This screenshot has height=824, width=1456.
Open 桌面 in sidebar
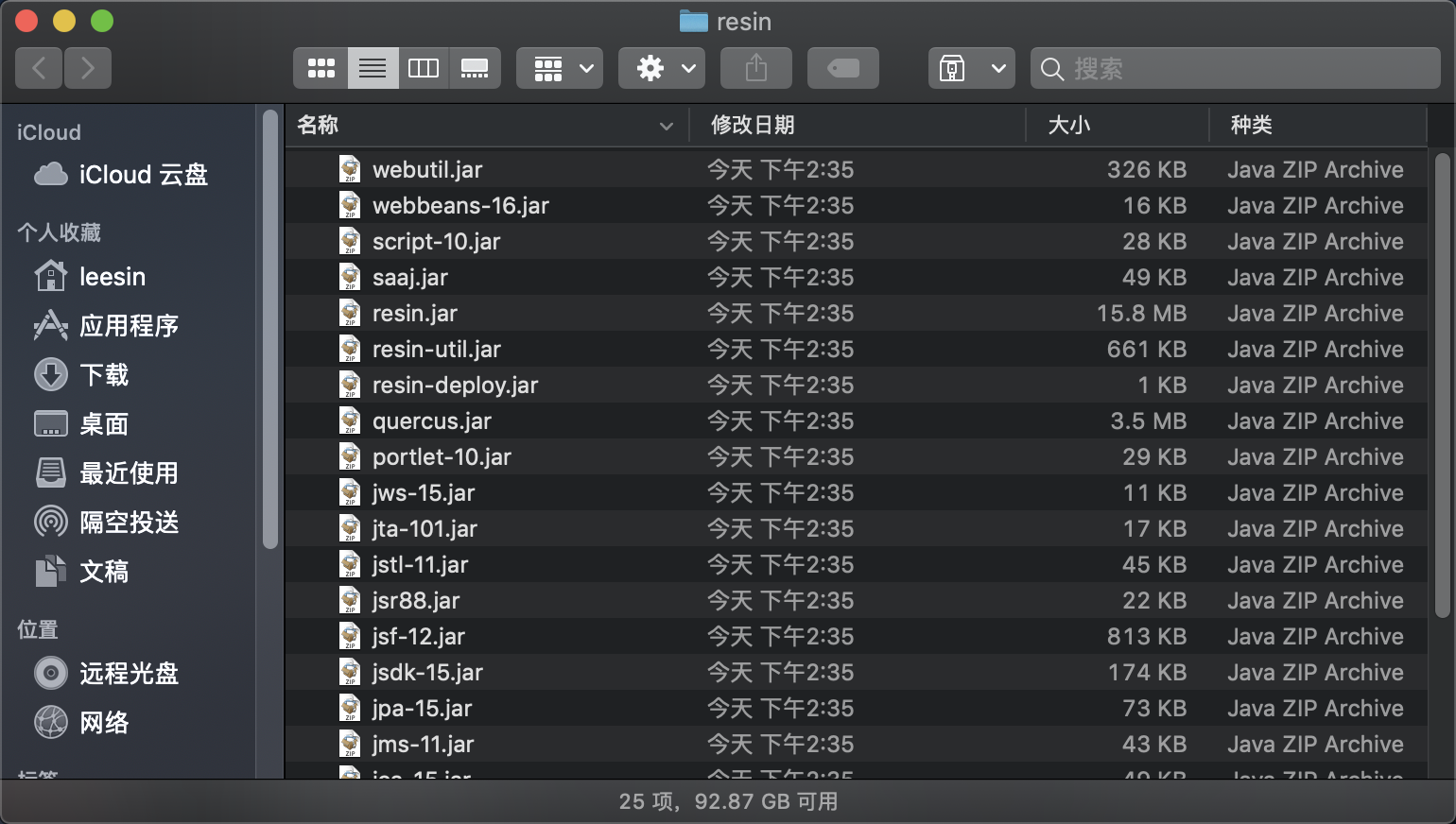[81, 424]
